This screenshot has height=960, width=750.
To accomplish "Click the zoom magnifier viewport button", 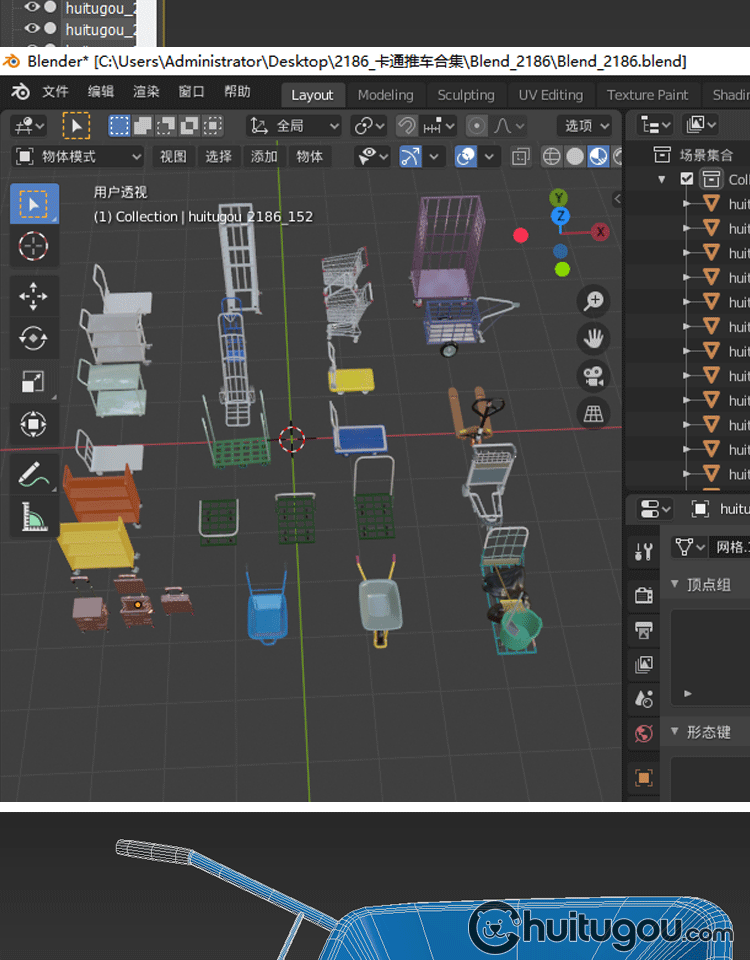I will pos(594,300).
